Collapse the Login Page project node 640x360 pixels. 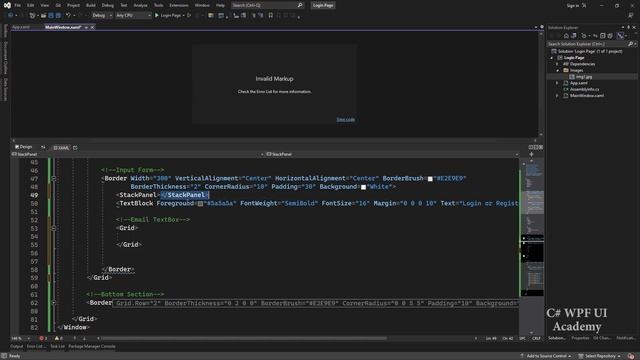(552, 58)
